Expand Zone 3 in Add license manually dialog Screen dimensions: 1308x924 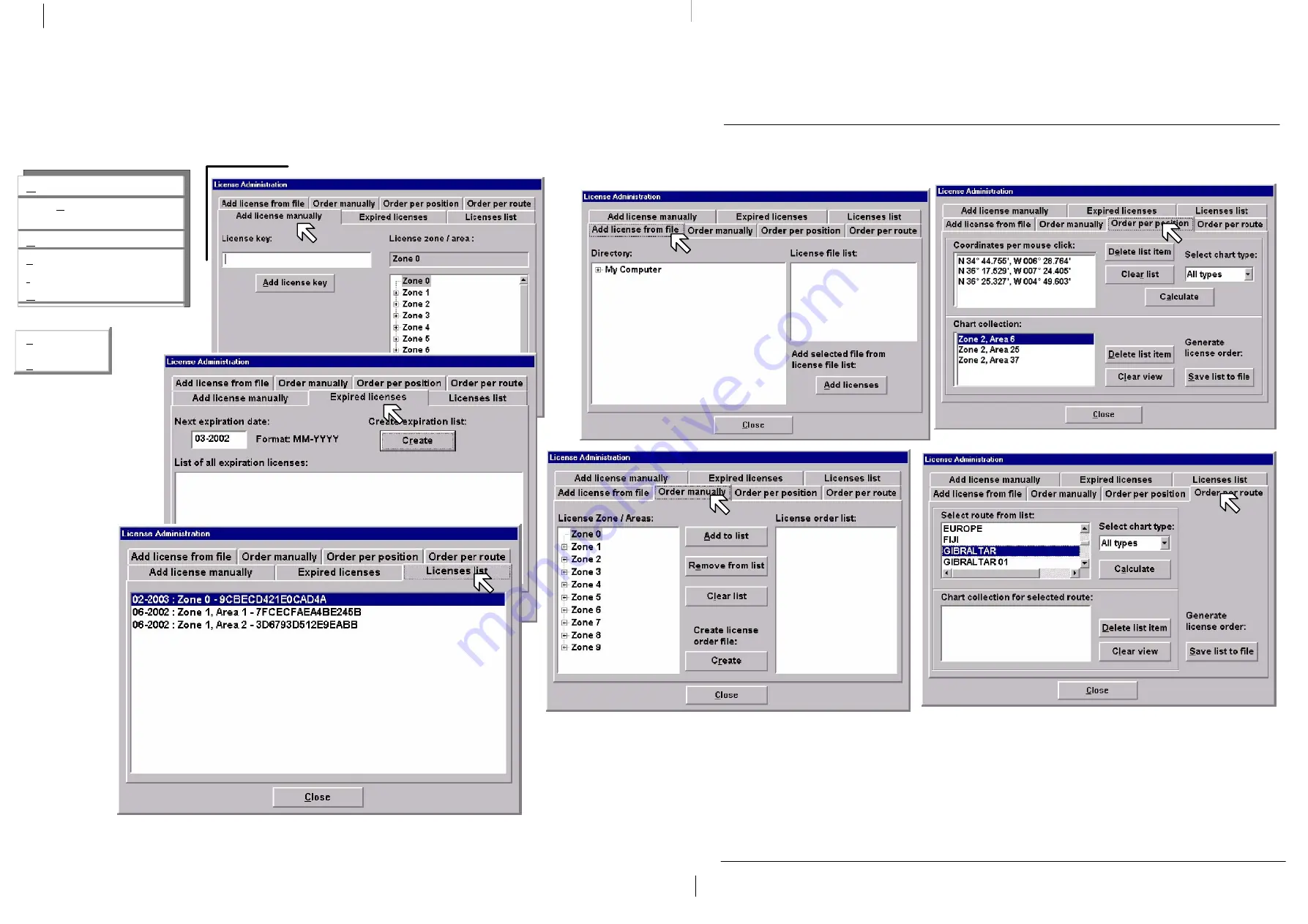(x=396, y=315)
